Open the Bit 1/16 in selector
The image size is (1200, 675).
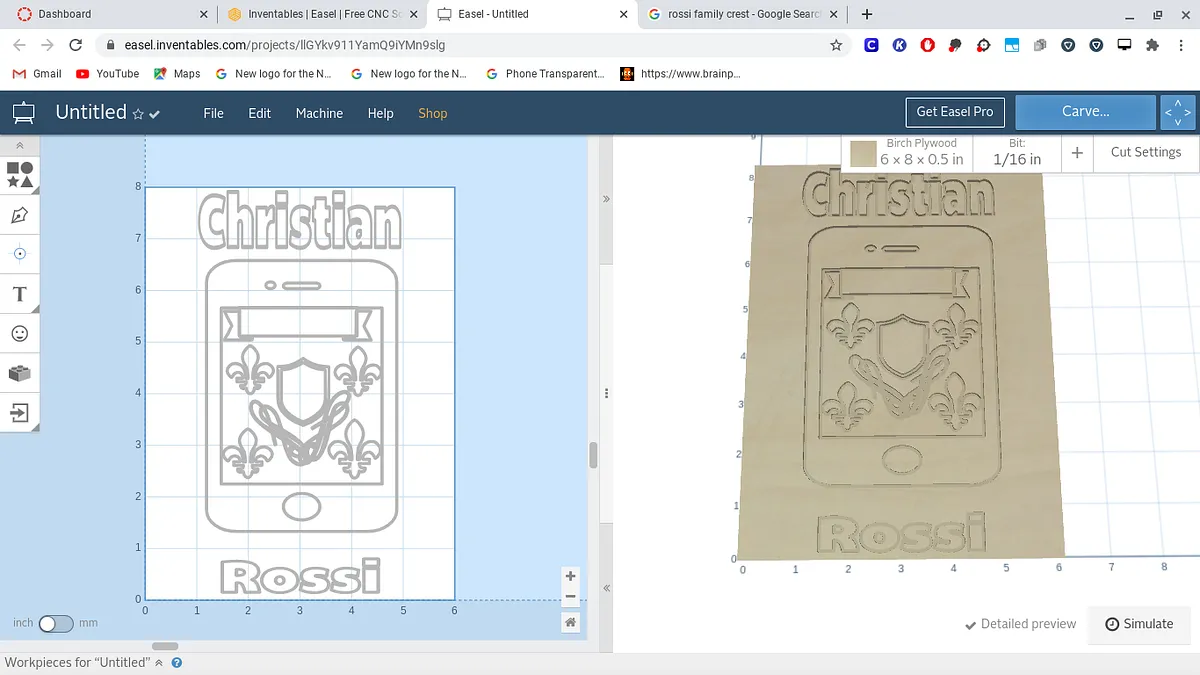1017,152
